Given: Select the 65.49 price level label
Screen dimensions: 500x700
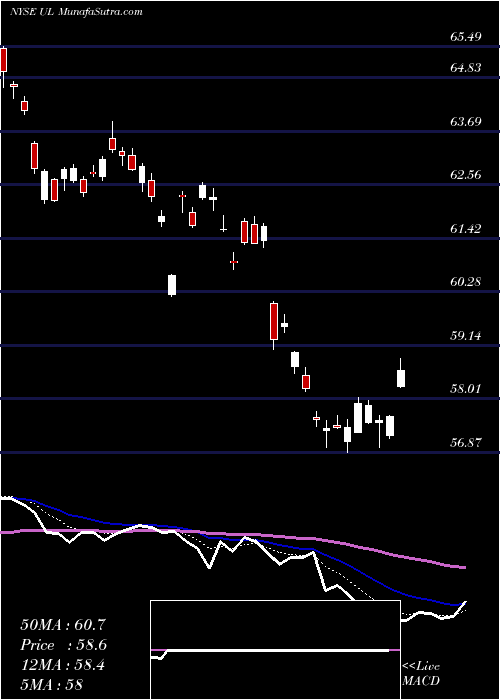Looking at the screenshot, I should point(466,37).
